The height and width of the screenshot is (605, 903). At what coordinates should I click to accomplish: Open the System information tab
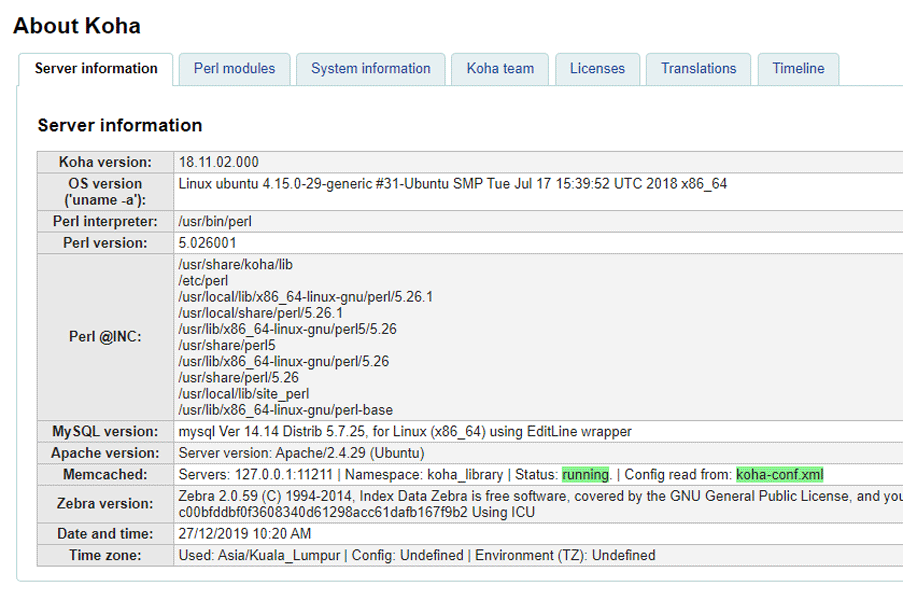(x=371, y=69)
